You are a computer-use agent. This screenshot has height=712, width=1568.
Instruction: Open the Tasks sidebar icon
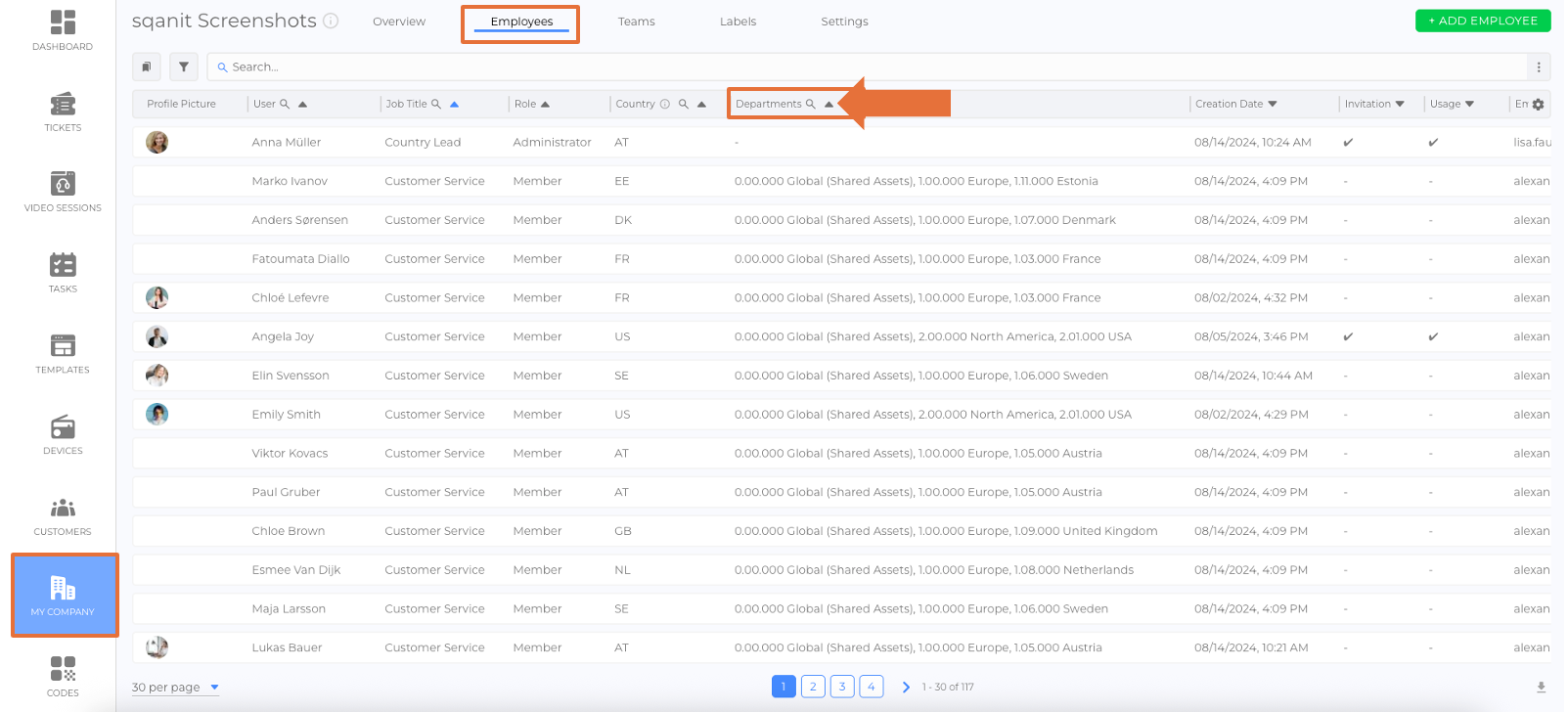63,272
